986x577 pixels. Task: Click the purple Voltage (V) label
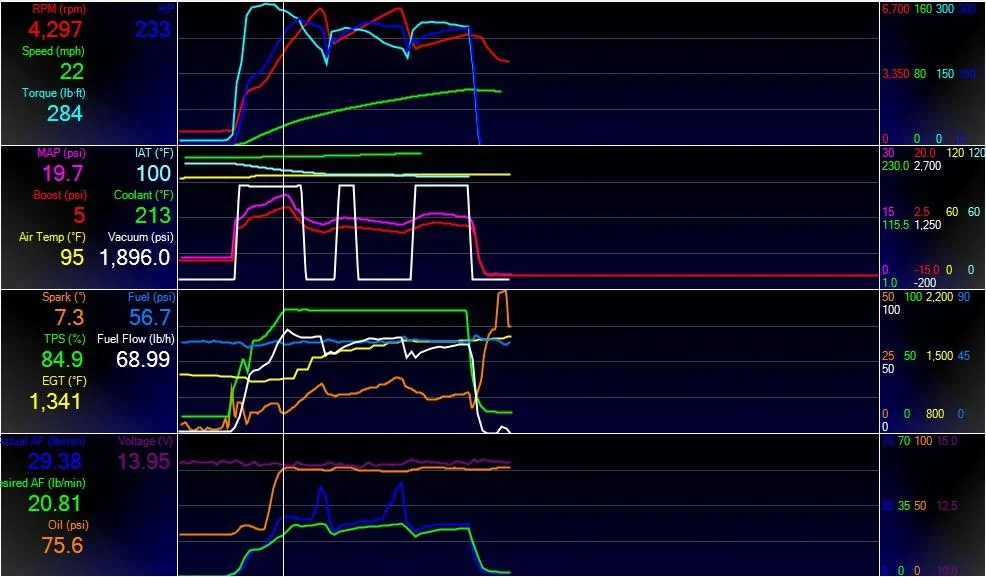click(x=145, y=441)
